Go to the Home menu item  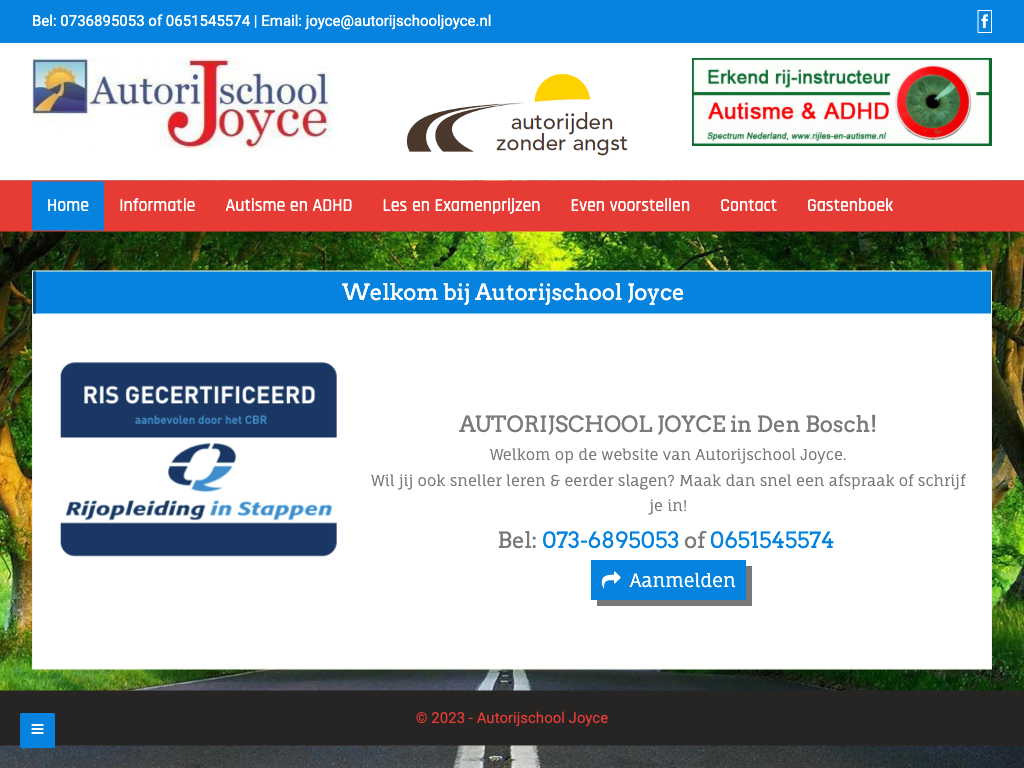68,206
